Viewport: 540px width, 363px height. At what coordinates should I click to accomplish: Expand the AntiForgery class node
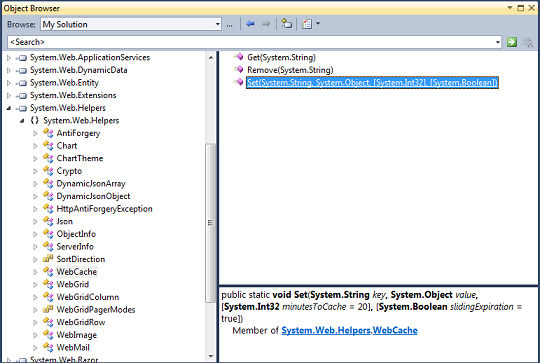[35, 133]
